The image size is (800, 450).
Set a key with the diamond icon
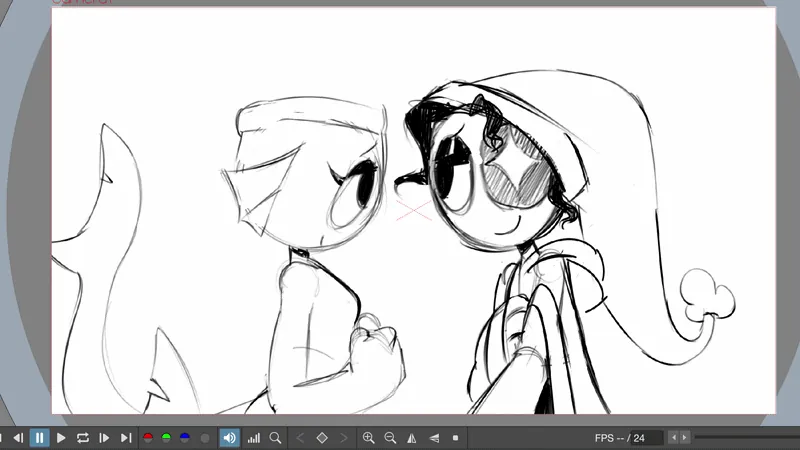coord(322,438)
